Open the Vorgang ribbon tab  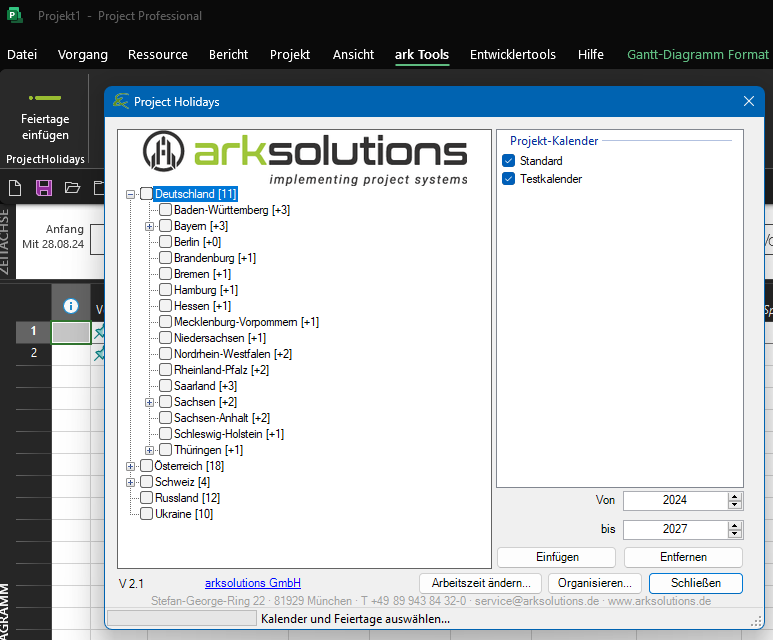83,54
